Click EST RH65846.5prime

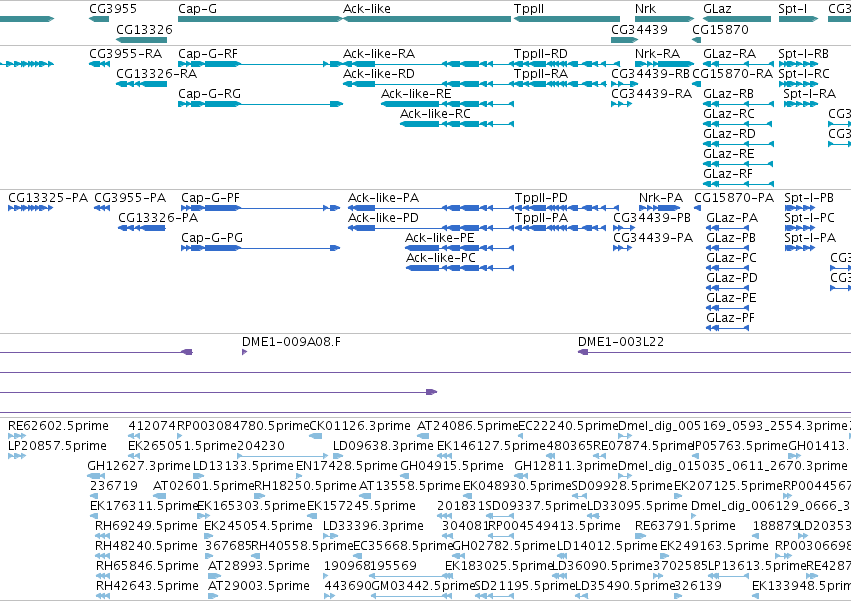147,566
